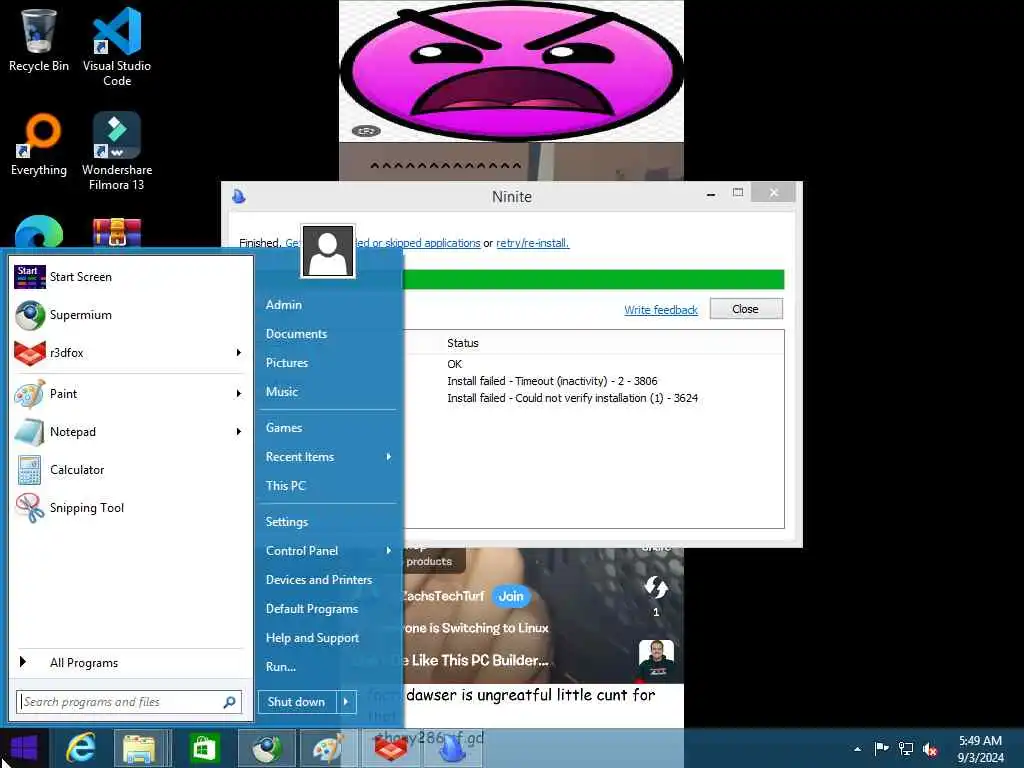
Task: Click the search magnifier icon
Action: 229,702
